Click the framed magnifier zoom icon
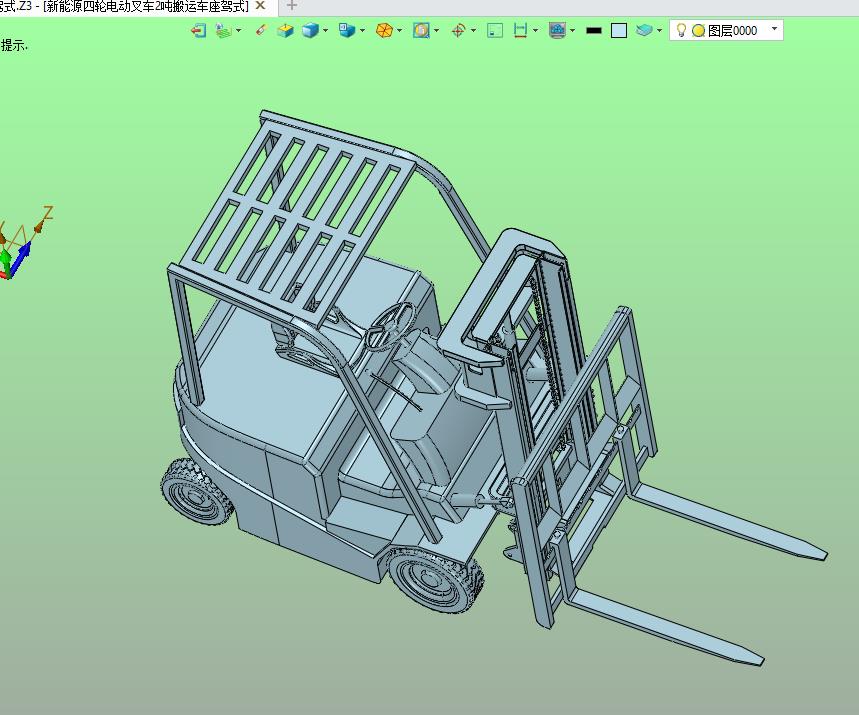 pos(421,30)
